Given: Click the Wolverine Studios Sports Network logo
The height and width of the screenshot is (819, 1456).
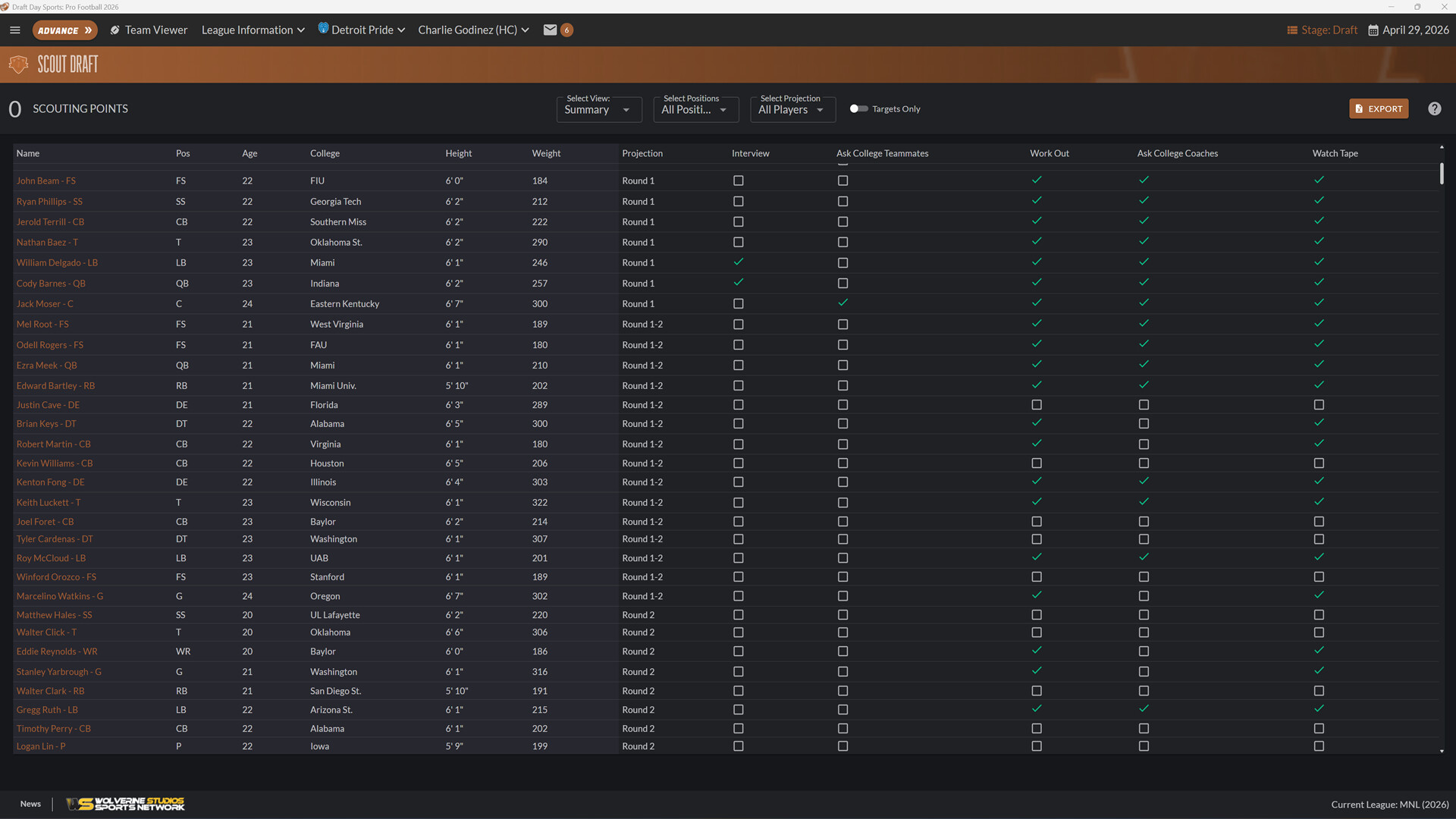Looking at the screenshot, I should click(125, 804).
